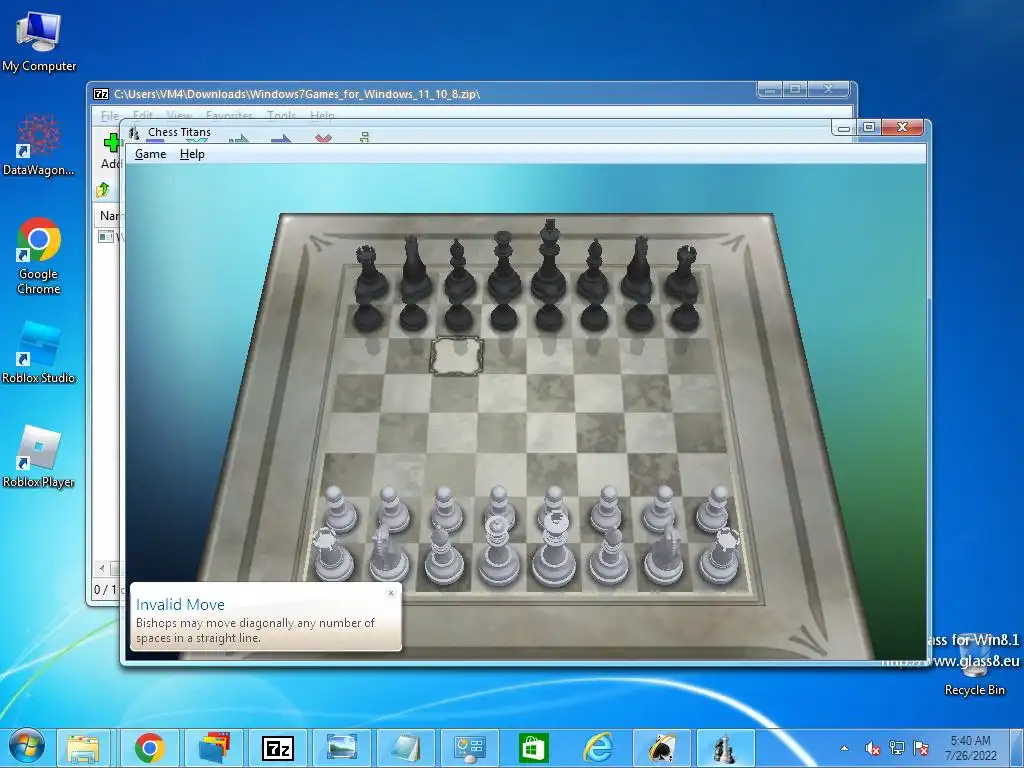
Task: Select Roblox Studio desktop shortcut
Action: 39,353
